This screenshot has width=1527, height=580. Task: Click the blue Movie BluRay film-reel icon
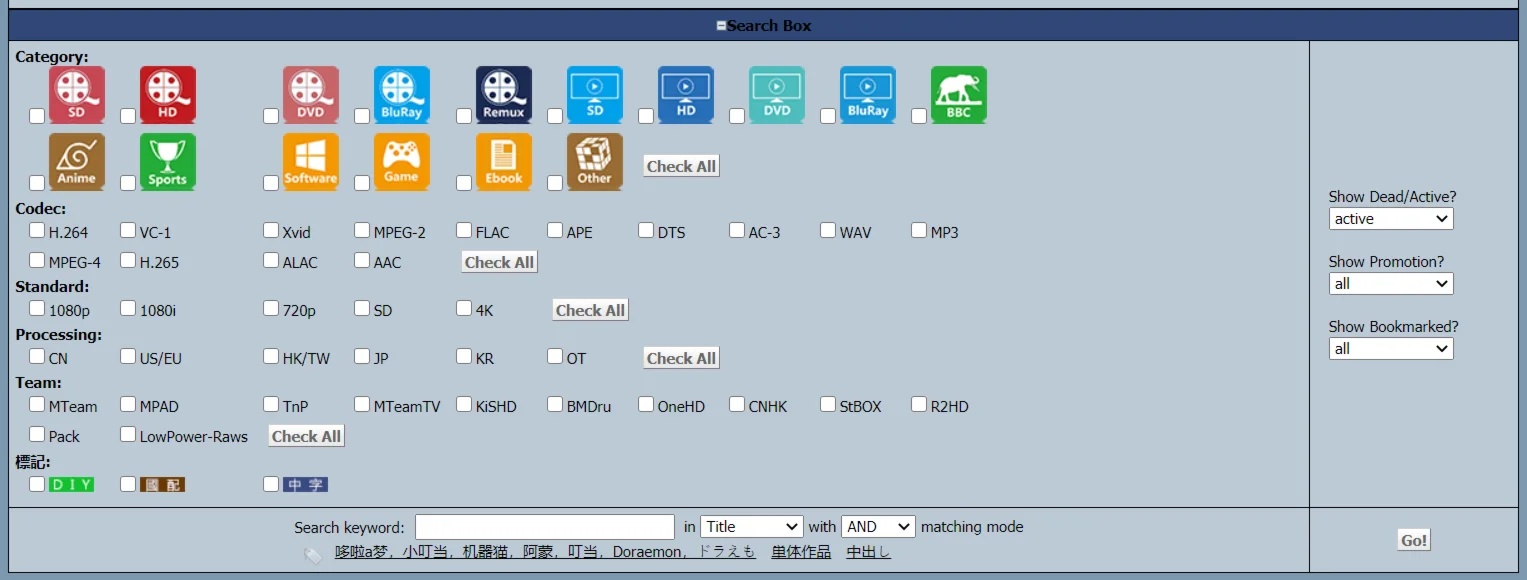click(x=402, y=95)
